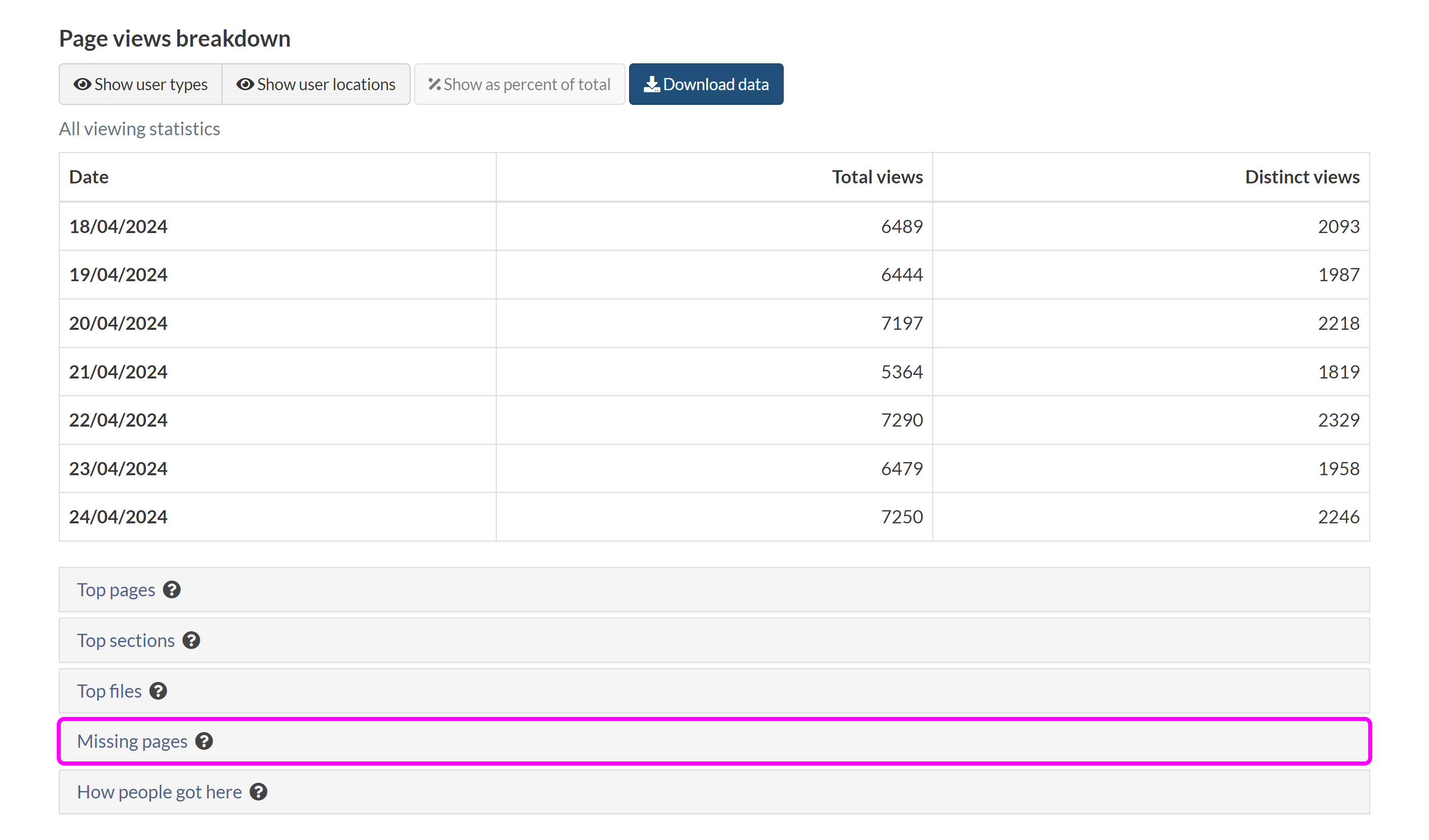Expand How people got here panel
Viewport: 1429px width, 840px height.
tap(159, 792)
